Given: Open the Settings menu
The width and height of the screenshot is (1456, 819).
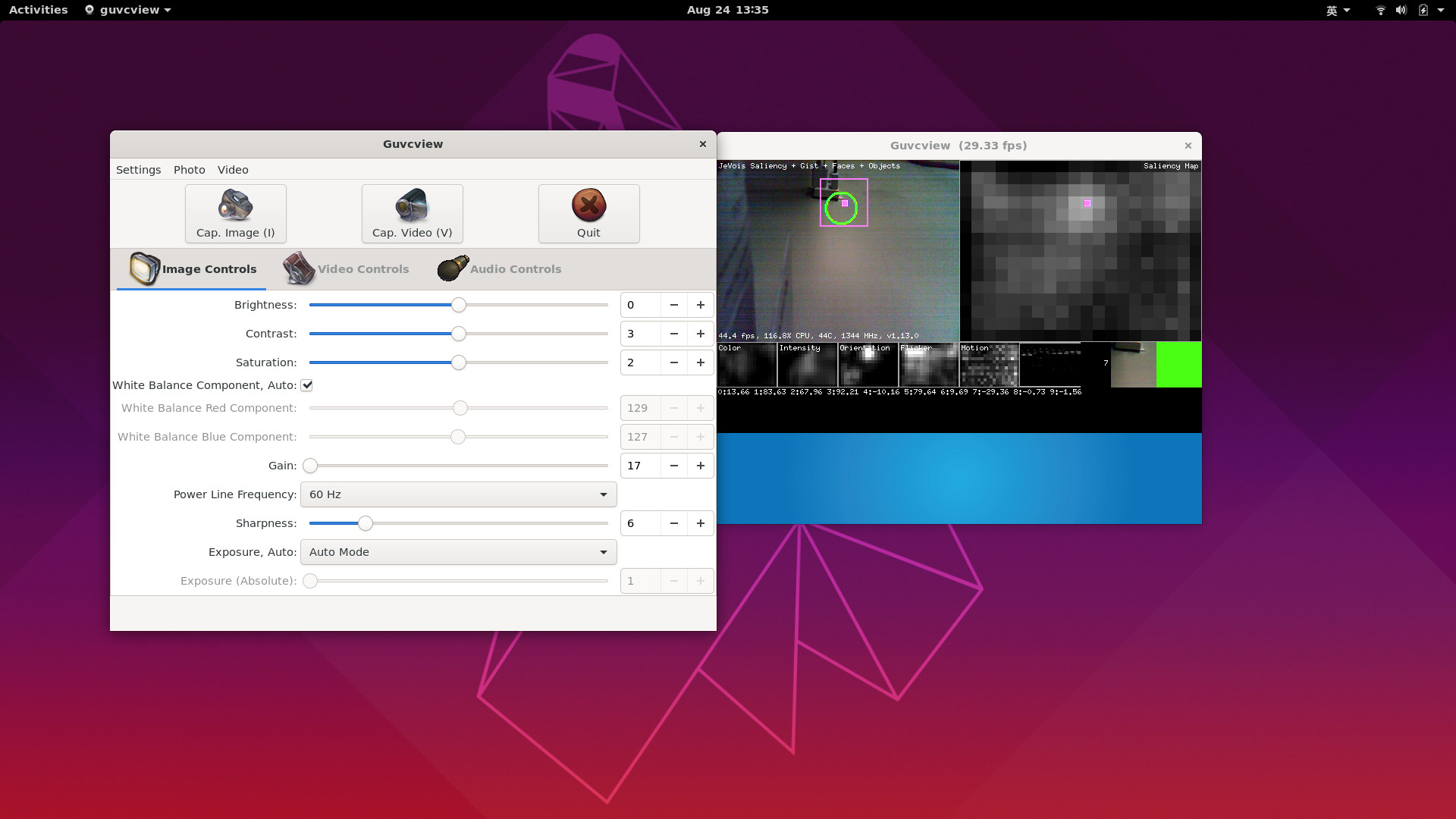Looking at the screenshot, I should pos(138,170).
